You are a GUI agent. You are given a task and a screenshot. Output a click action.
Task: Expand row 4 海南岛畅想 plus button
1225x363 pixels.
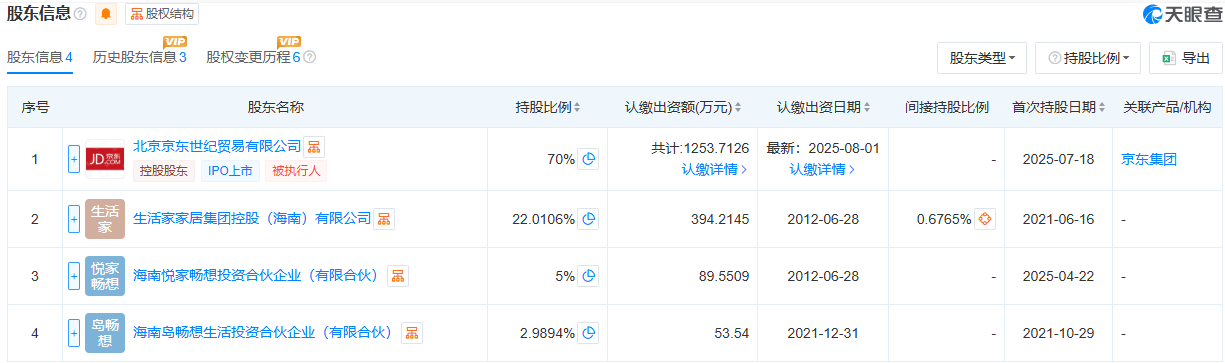[73, 333]
